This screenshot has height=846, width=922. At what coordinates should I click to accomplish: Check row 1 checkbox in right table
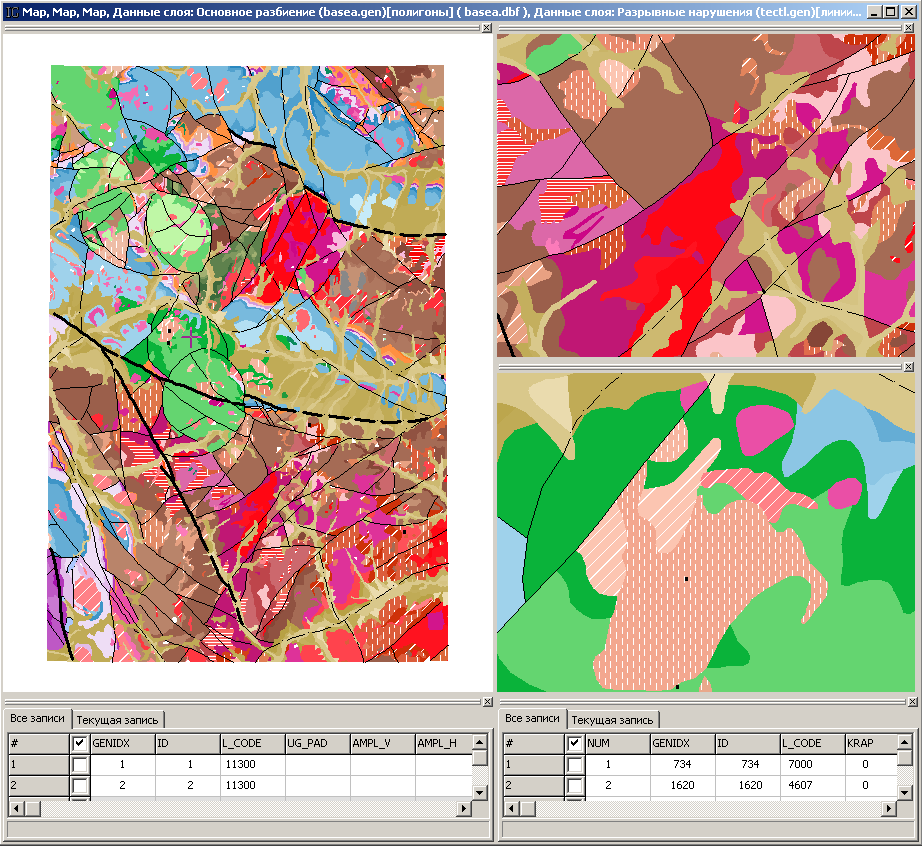tap(574, 765)
